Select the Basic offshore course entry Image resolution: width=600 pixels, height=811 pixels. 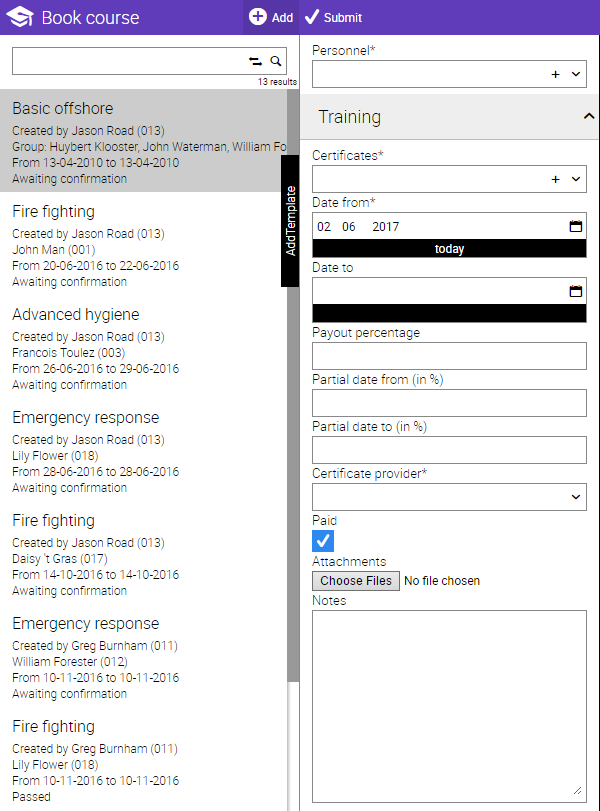click(140, 141)
